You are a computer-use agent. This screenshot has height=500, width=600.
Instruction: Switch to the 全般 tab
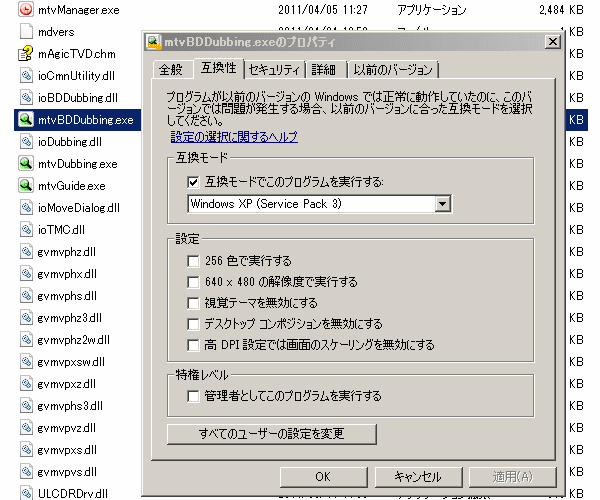tap(170, 69)
